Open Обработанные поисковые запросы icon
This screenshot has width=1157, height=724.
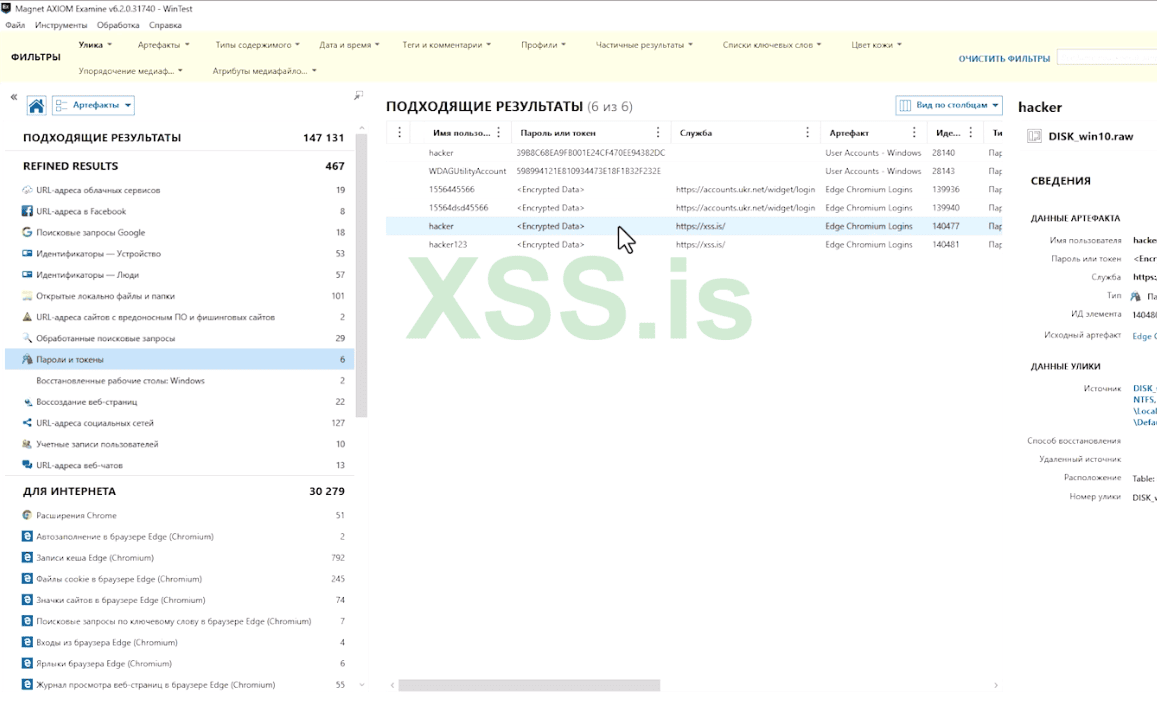27,338
